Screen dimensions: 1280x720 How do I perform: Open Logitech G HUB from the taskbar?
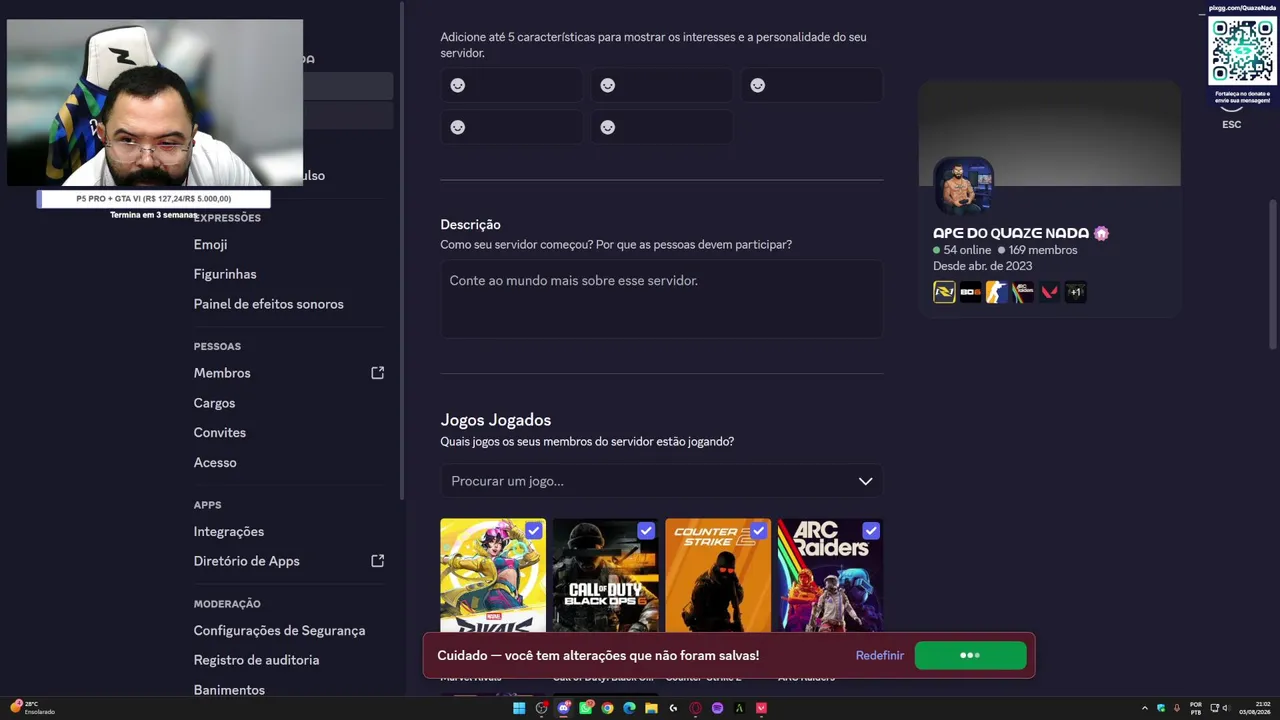pyautogui.click(x=673, y=708)
